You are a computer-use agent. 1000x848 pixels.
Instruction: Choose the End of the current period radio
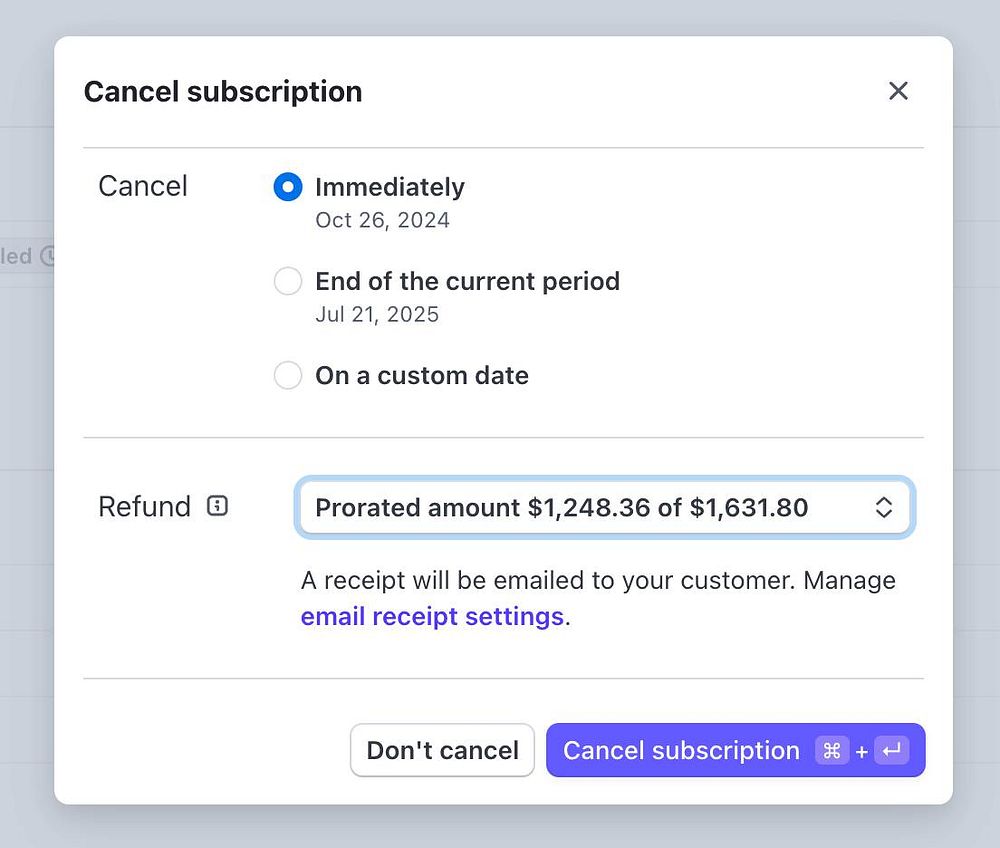pyautogui.click(x=288, y=282)
